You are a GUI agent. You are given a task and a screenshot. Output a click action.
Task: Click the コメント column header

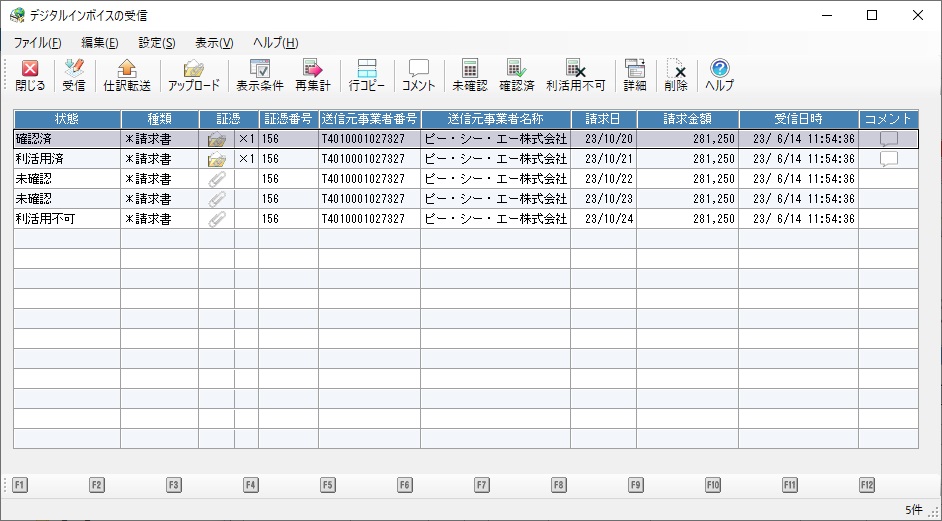[x=889, y=119]
